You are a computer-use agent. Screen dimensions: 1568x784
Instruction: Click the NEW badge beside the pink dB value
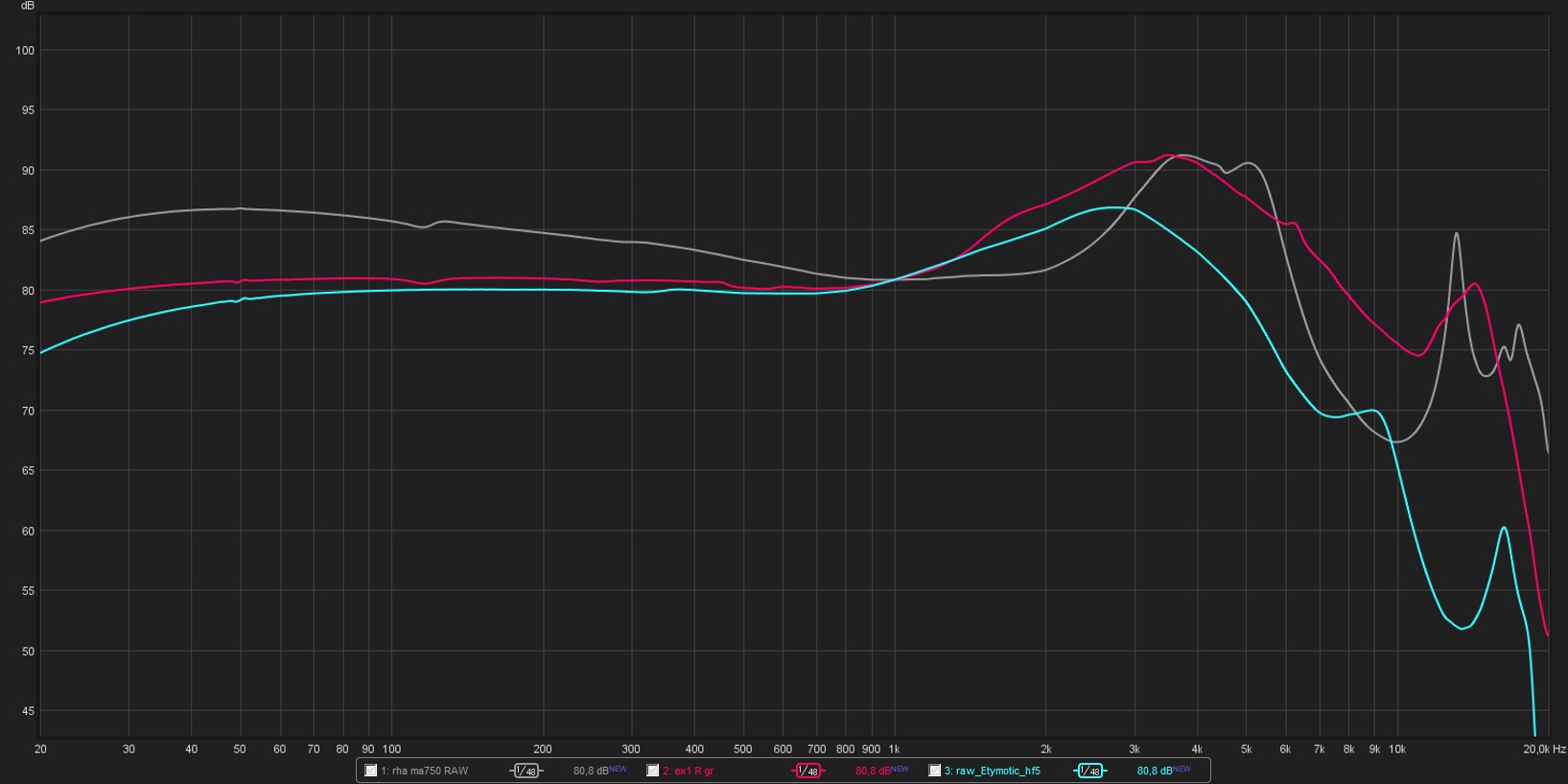click(x=900, y=770)
